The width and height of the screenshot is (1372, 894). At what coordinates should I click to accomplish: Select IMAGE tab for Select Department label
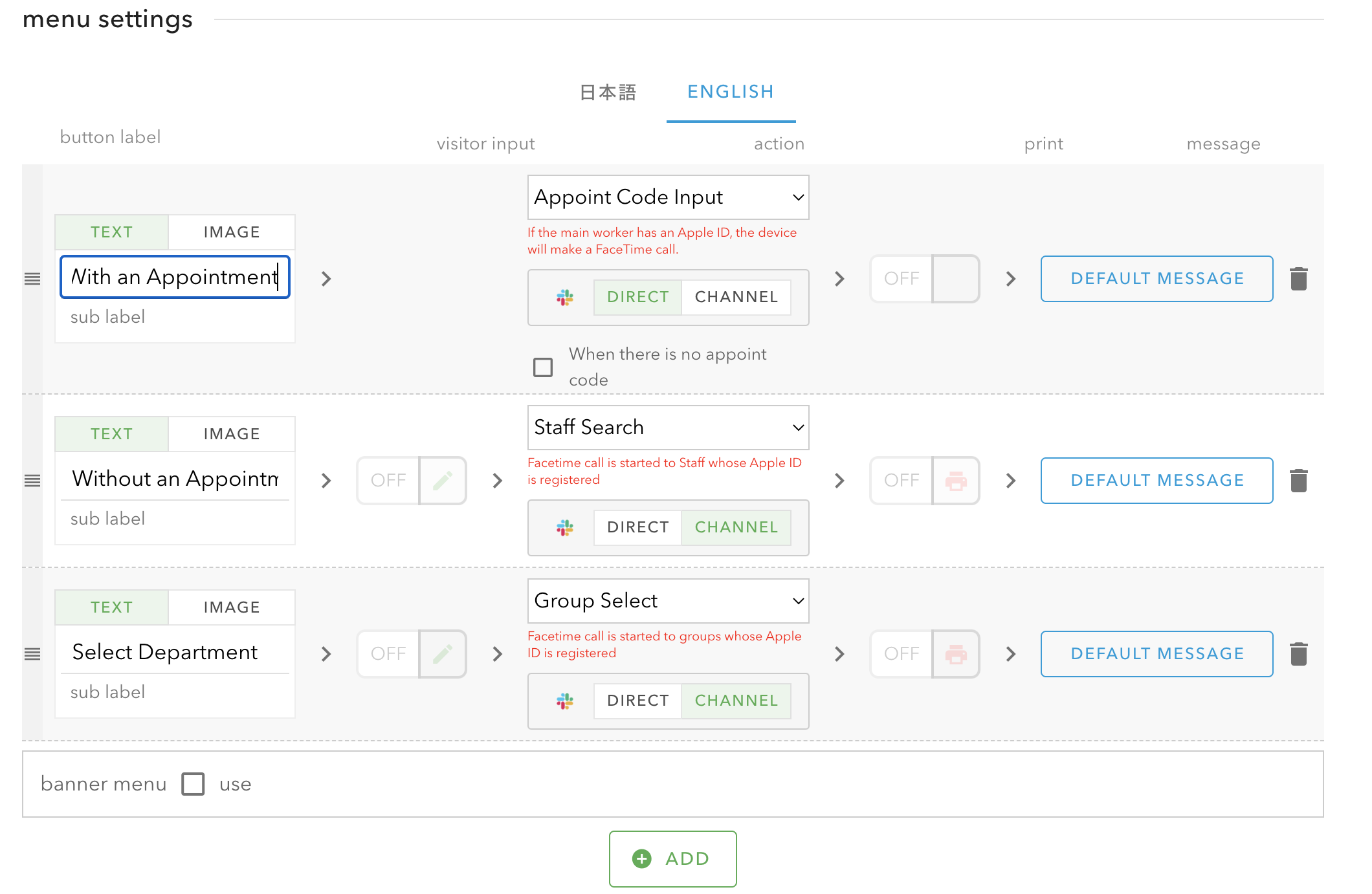(x=231, y=607)
